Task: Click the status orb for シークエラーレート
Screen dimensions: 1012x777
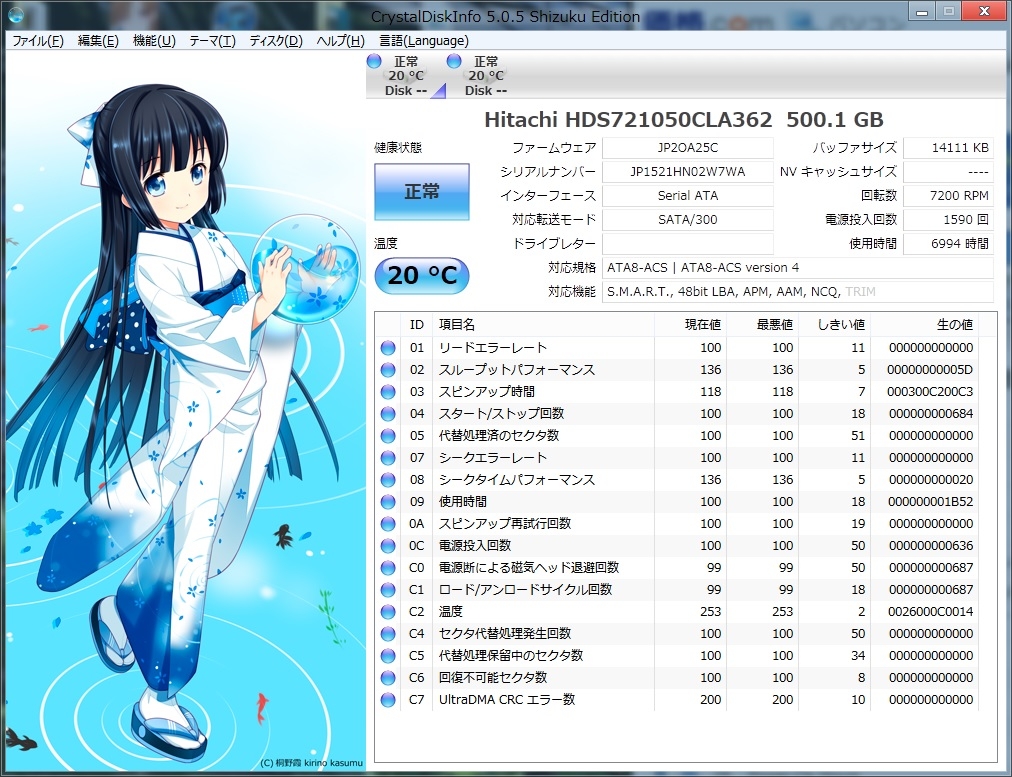Action: coord(388,458)
